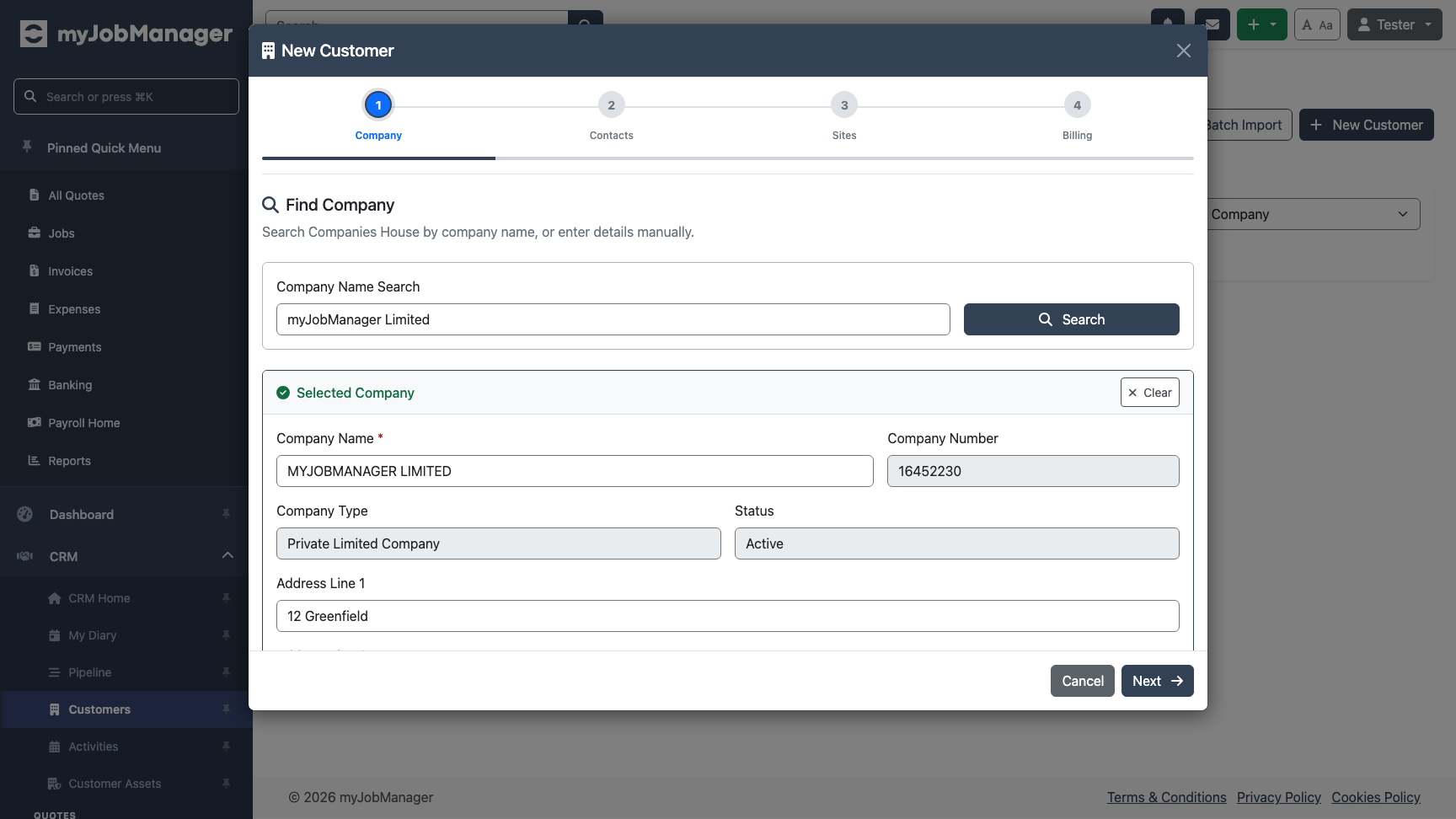Screen dimensions: 1456x819
Task: Click the Status field showing Active
Action: click(x=957, y=543)
